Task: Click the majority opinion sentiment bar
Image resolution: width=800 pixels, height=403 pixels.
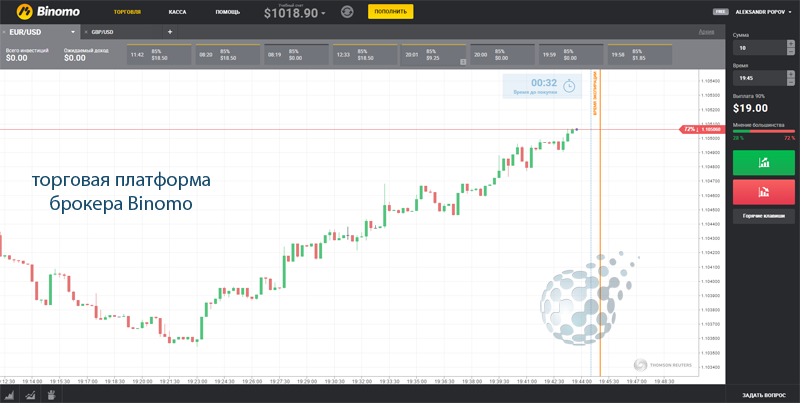Action: [x=764, y=131]
